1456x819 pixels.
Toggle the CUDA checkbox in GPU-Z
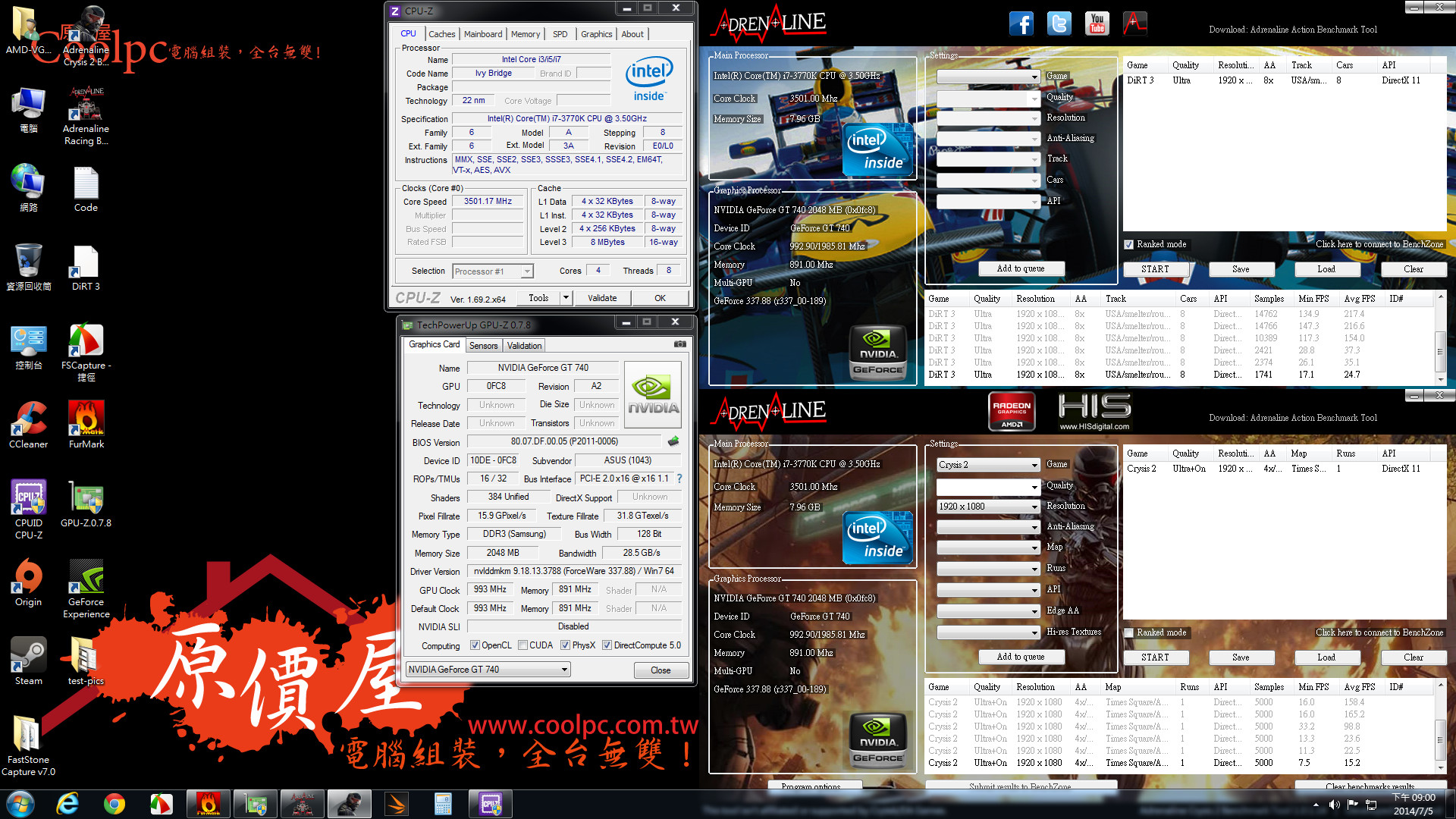[x=523, y=645]
